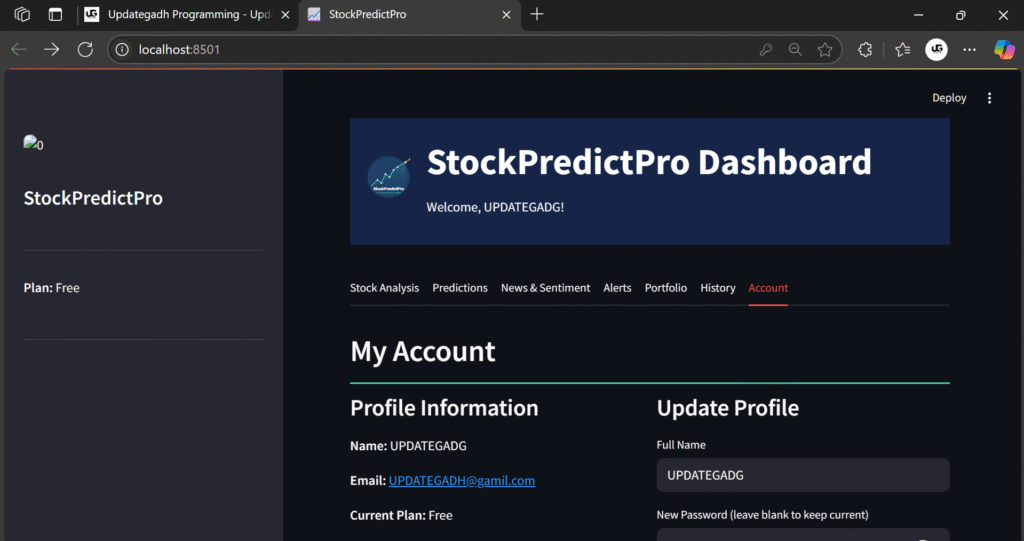Add this page to favorites star
The image size is (1024, 541).
(x=825, y=50)
